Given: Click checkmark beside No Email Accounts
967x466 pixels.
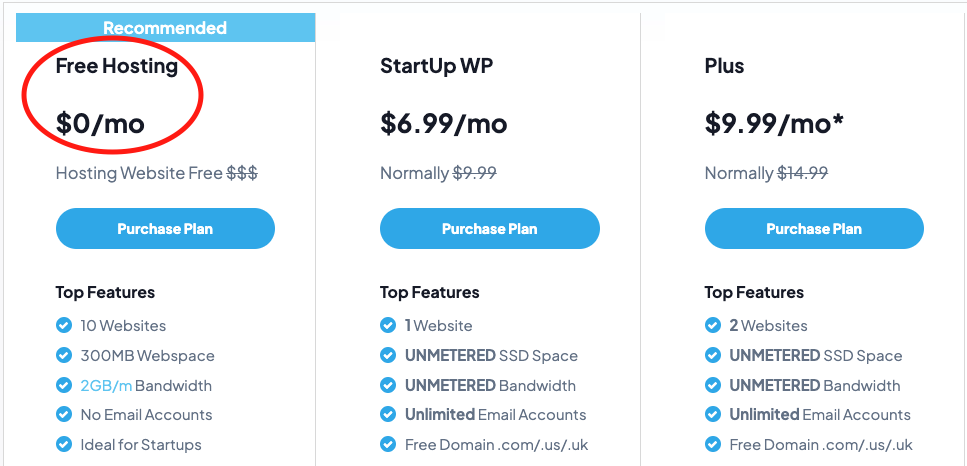Looking at the screenshot, I should click(x=64, y=414).
